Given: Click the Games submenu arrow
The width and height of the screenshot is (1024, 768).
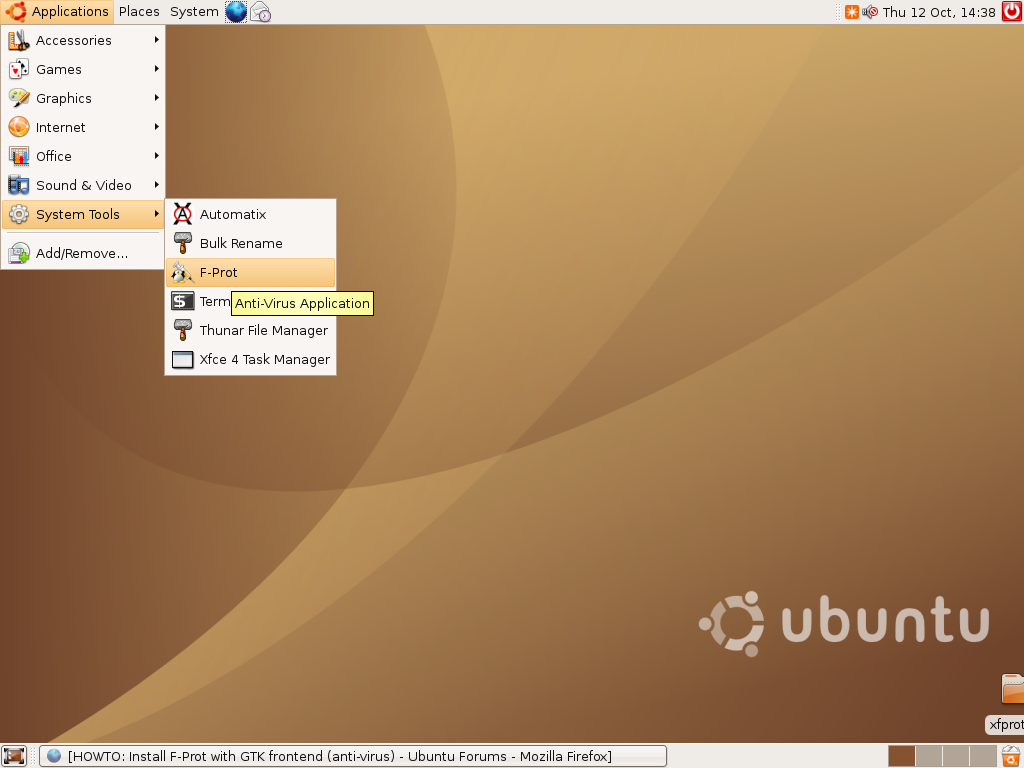Looking at the screenshot, I should (x=157, y=69).
